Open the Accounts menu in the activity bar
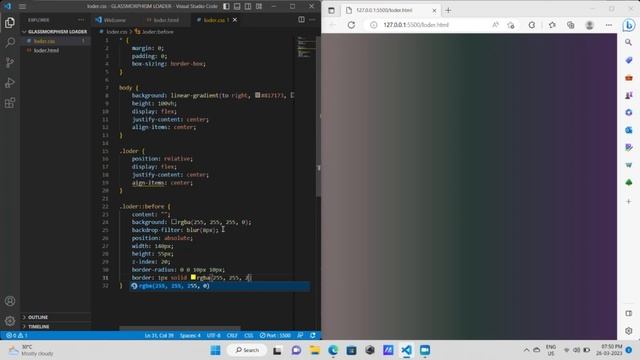This screenshot has width=640, height=360. (10, 301)
